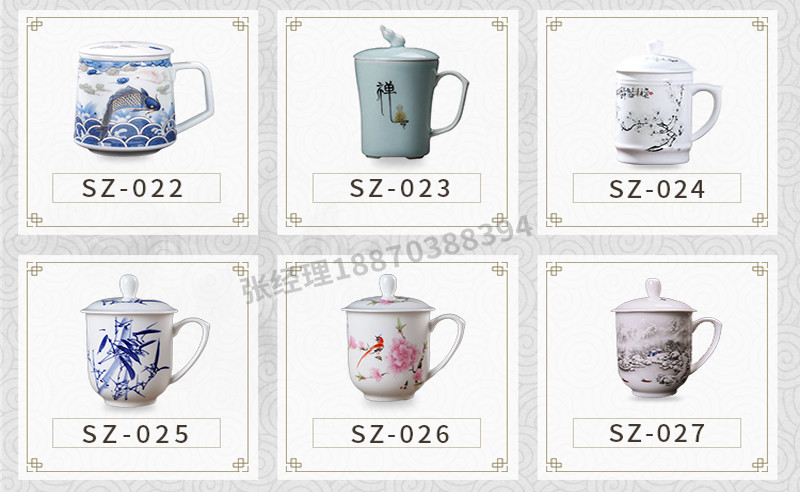Choose the blue bamboo painted mug
The height and width of the screenshot is (492, 800).
[145, 341]
